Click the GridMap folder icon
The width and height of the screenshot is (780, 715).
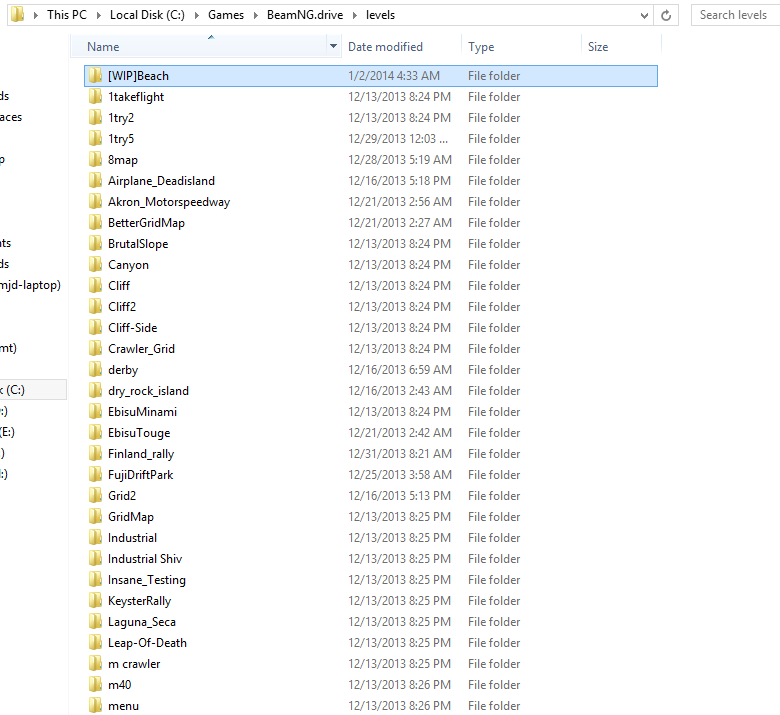[96, 516]
